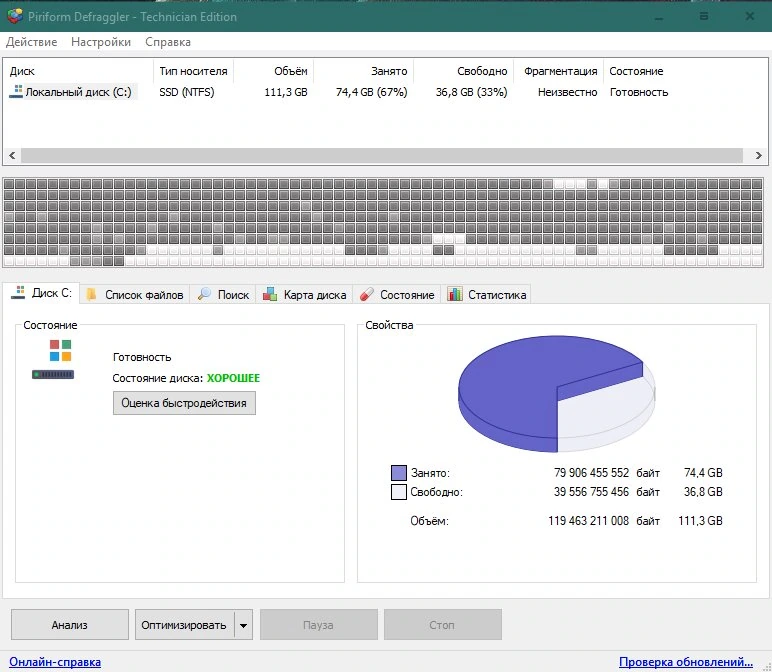Image resolution: width=772 pixels, height=672 pixels.
Task: Click the 79 906 455 552 bytes value
Action: [591, 473]
